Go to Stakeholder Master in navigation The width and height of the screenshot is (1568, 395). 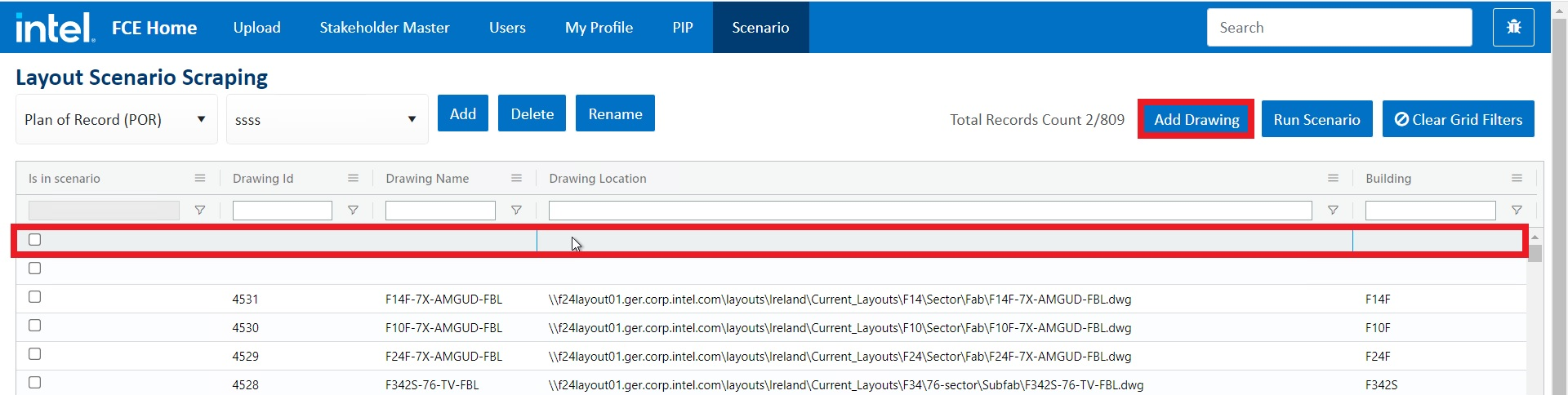pos(385,28)
